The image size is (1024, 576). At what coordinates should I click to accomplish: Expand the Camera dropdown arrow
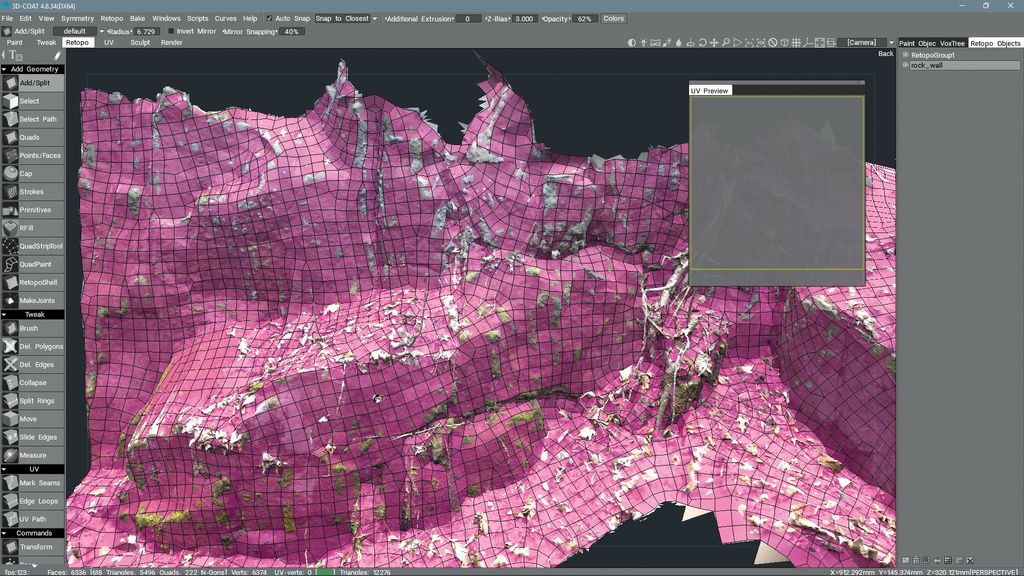click(x=891, y=42)
